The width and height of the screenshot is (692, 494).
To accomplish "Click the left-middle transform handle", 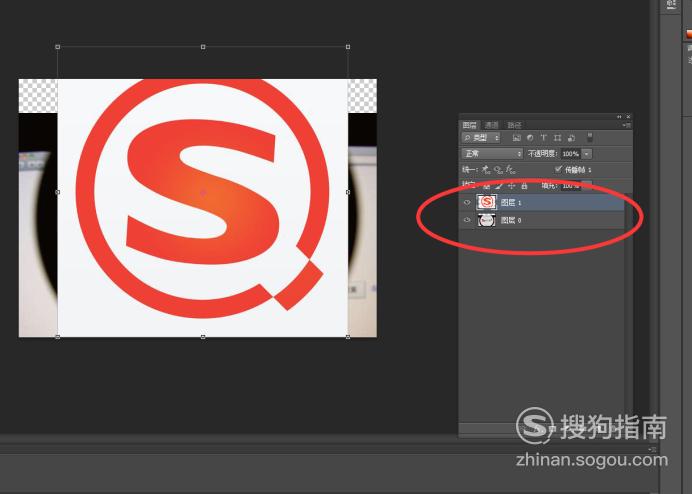I will (x=58, y=192).
